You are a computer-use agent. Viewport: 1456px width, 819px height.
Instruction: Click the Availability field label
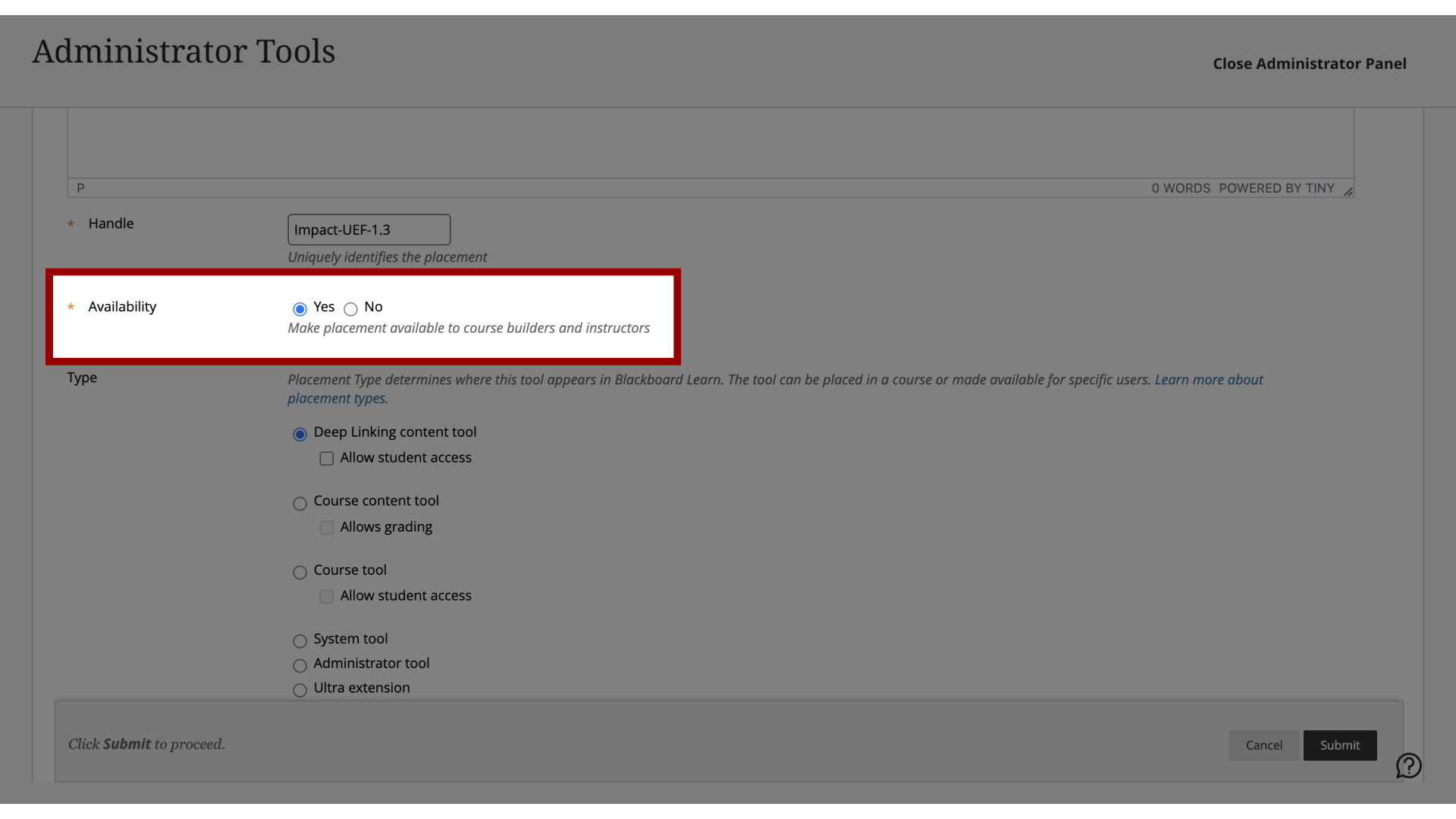pos(122,306)
